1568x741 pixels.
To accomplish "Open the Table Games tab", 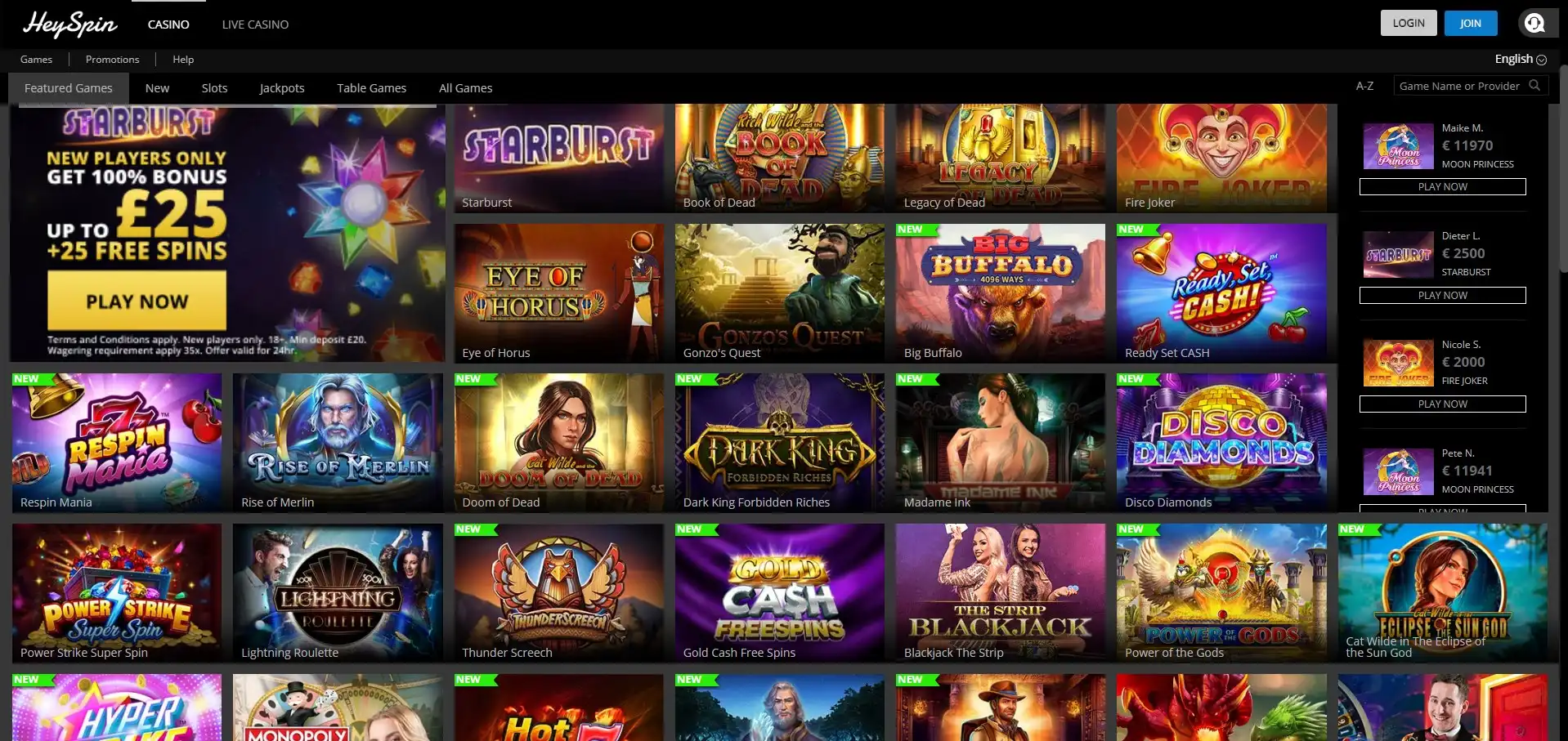I will tap(371, 88).
